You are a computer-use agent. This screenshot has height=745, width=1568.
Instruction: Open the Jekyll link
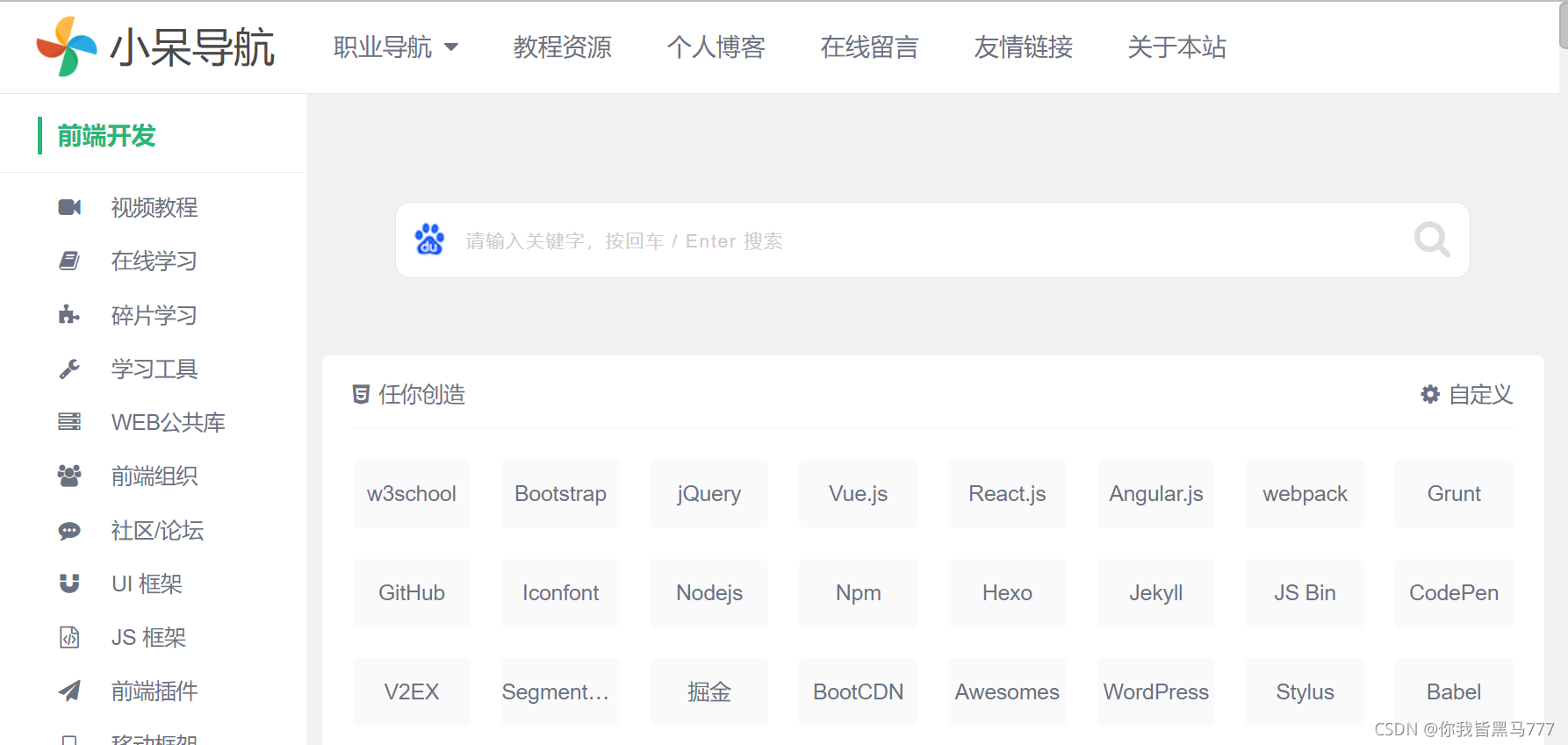1156,592
